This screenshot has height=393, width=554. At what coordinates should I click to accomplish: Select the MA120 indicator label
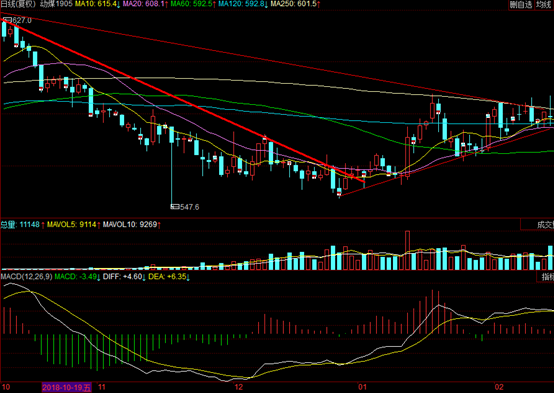pos(243,4)
